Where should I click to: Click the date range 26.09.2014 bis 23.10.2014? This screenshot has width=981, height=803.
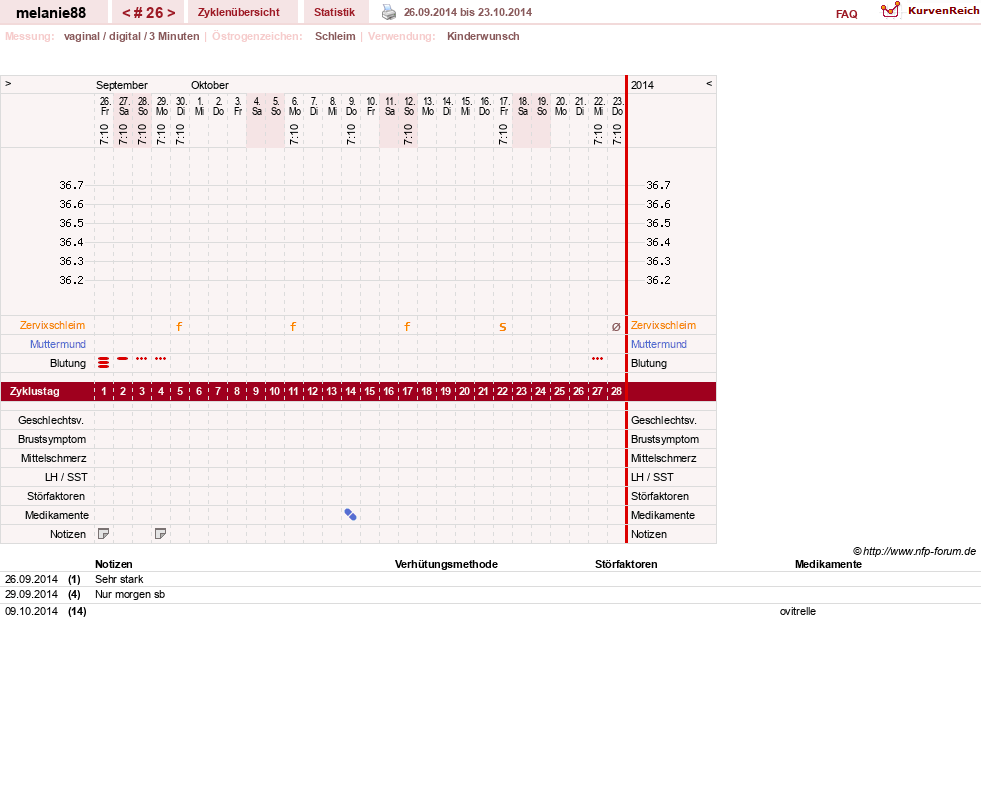point(468,12)
